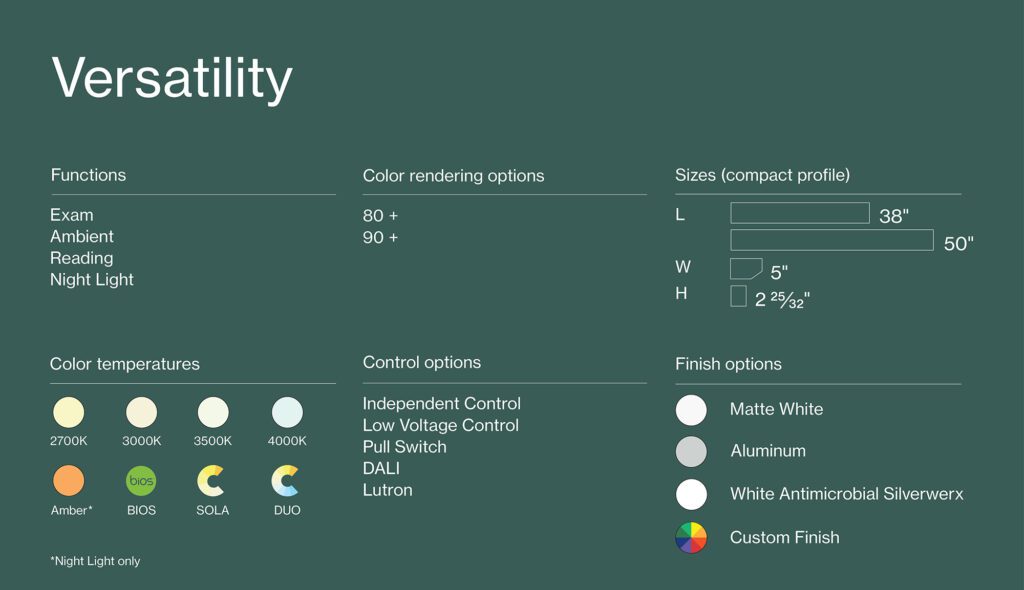Click the 38-inch length bar diagram
The image size is (1024, 590).
click(x=799, y=213)
